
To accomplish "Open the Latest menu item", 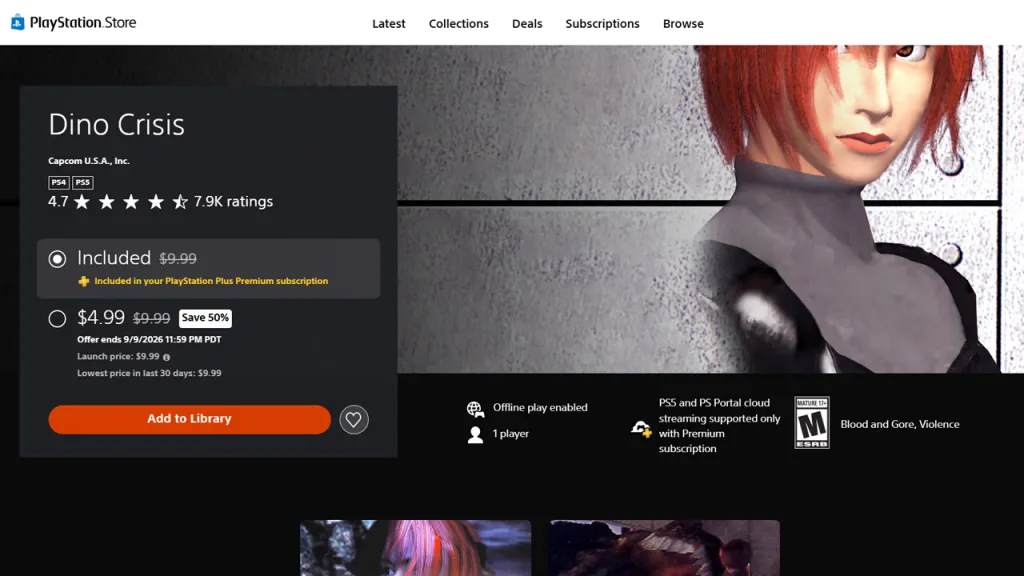I will (389, 24).
